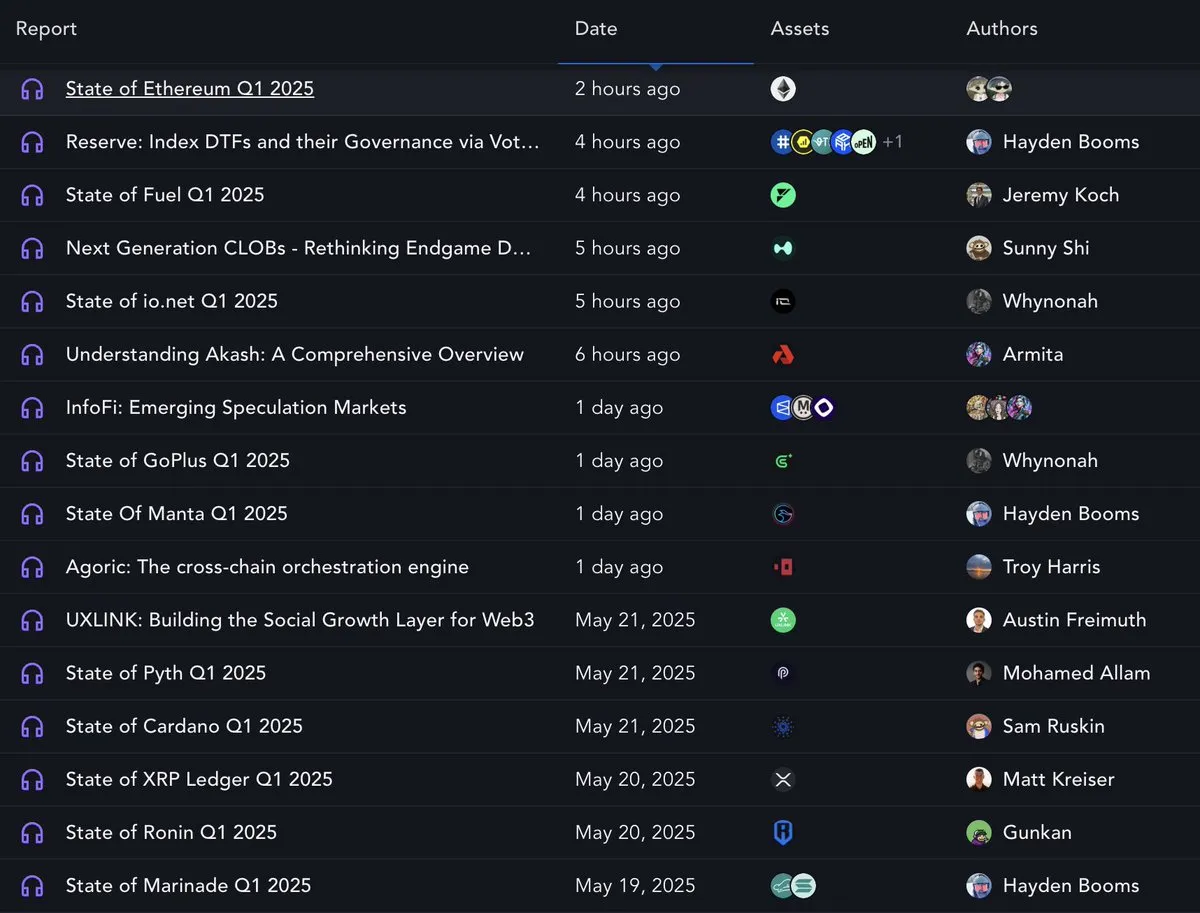Open the State of GoPlus Q1 2025 report

click(x=178, y=460)
